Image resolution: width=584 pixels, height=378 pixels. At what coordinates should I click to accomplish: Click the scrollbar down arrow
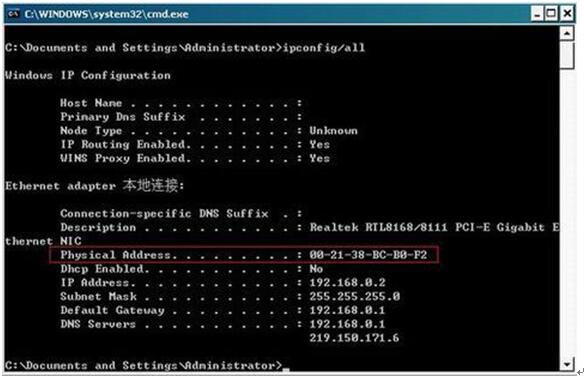coord(566,364)
